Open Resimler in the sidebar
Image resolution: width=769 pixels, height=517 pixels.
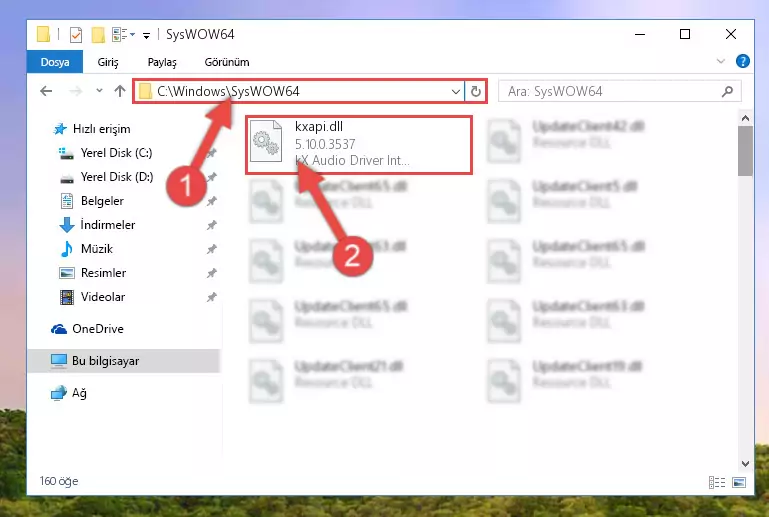(x=92, y=273)
